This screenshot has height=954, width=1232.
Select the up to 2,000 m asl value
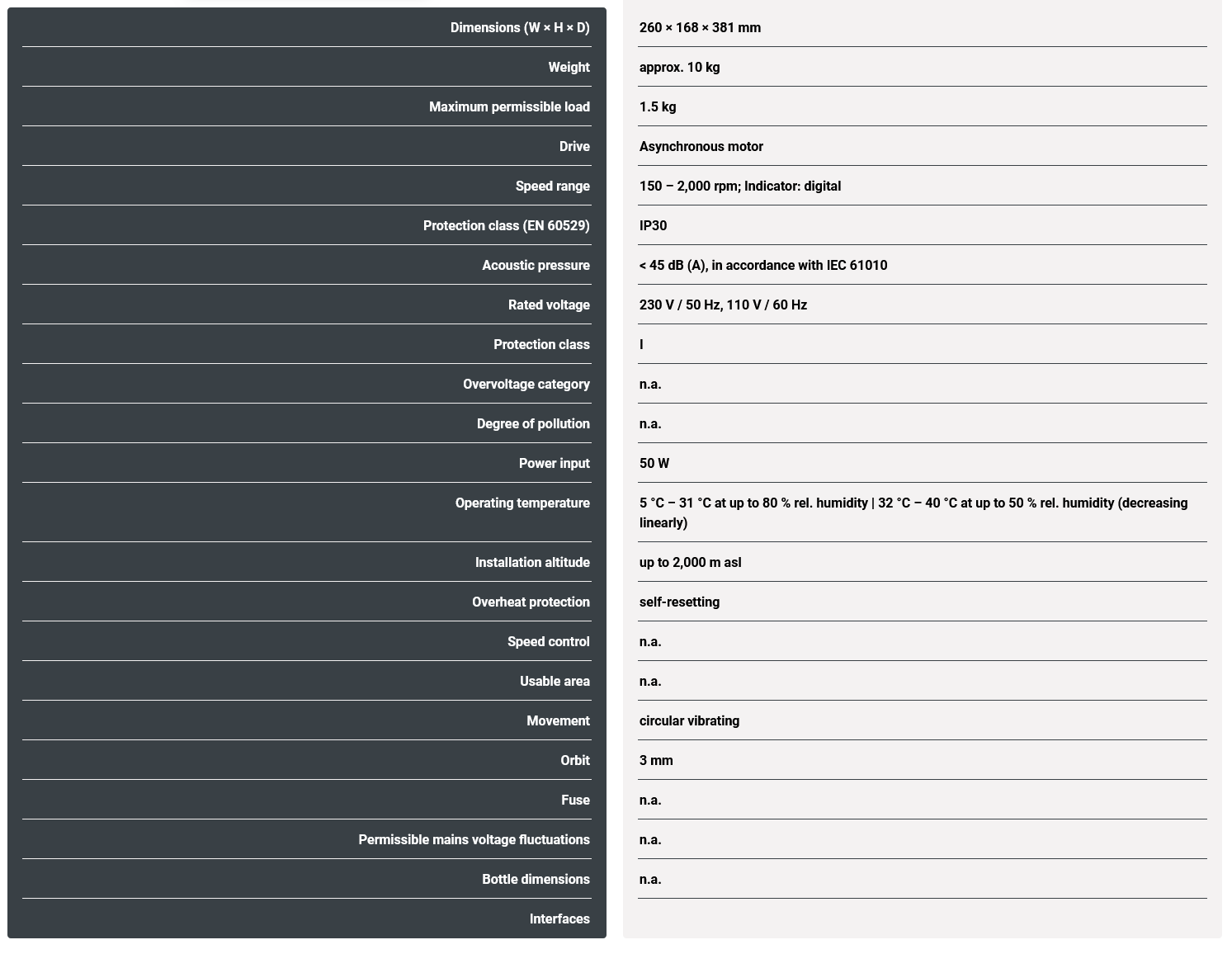[x=690, y=563]
